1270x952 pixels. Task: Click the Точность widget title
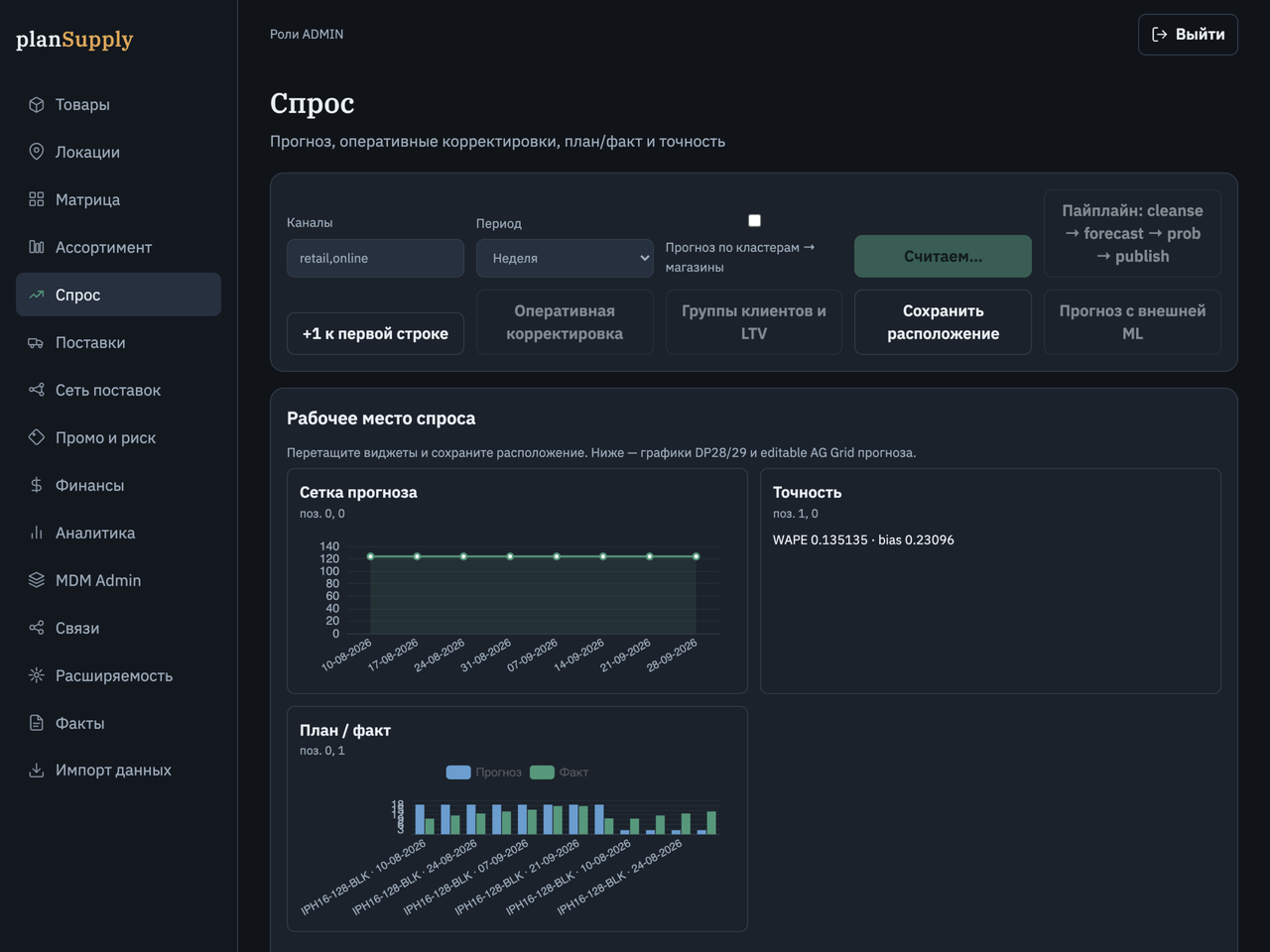(807, 492)
